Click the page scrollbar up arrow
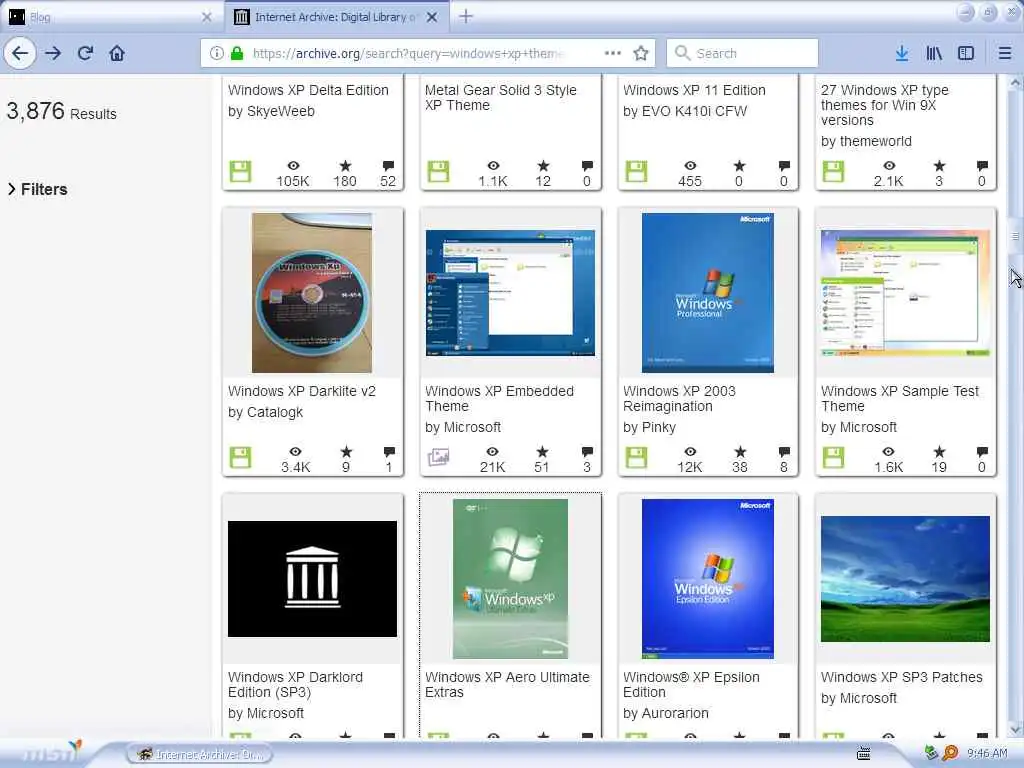The image size is (1024, 768). pos(1015,84)
